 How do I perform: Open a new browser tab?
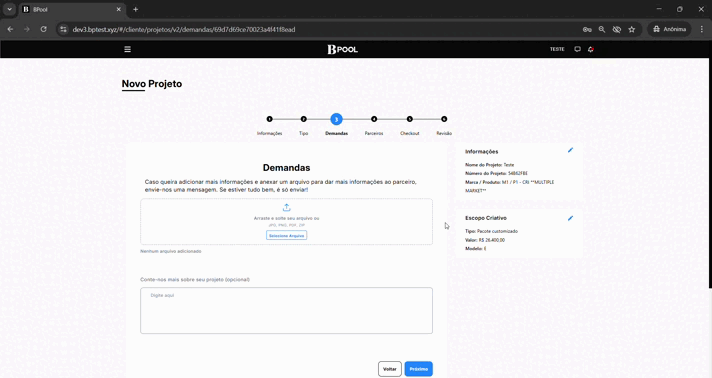[x=135, y=9]
